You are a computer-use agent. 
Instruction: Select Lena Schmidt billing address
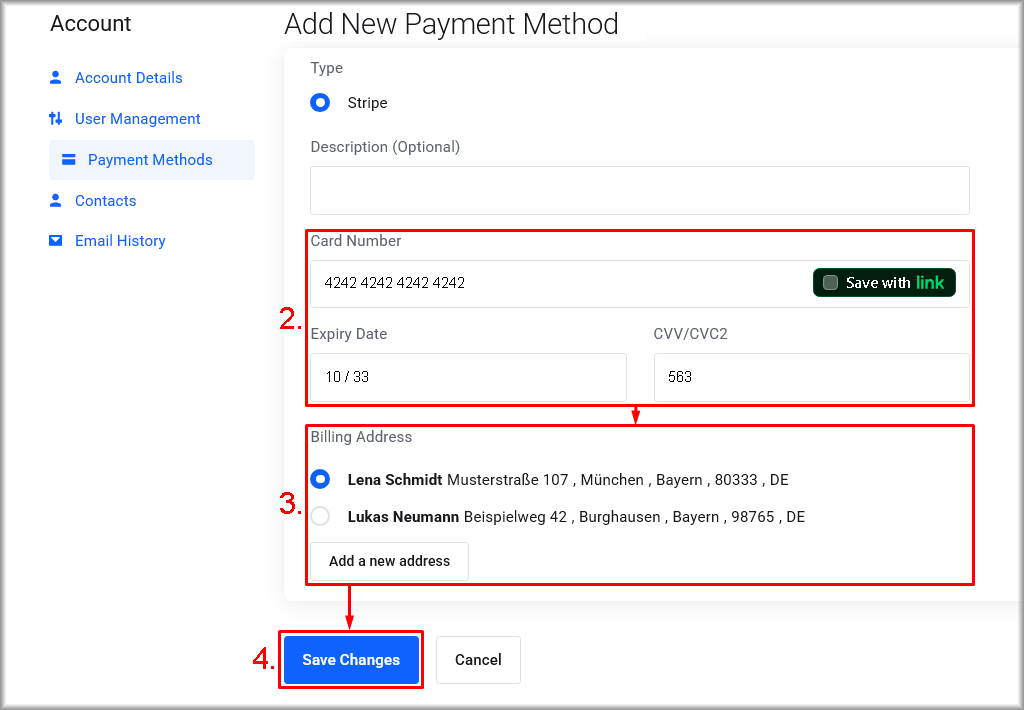coord(320,479)
